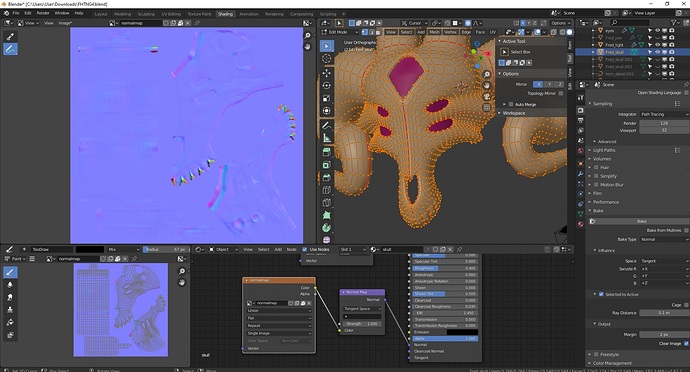Open the Render menu
The height and width of the screenshot is (372, 690).
pos(43,13)
